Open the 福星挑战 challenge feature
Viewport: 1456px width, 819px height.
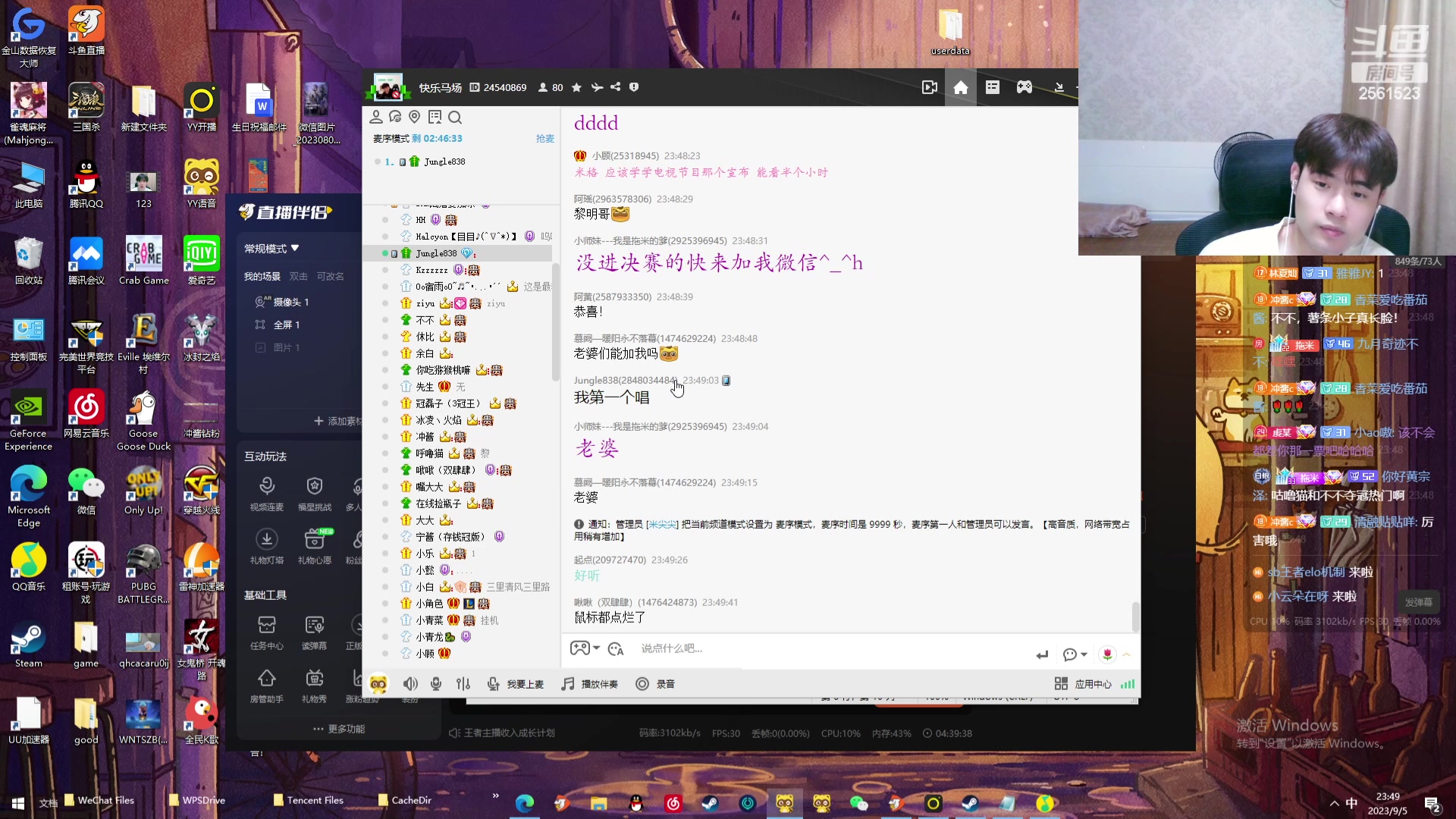click(x=315, y=491)
